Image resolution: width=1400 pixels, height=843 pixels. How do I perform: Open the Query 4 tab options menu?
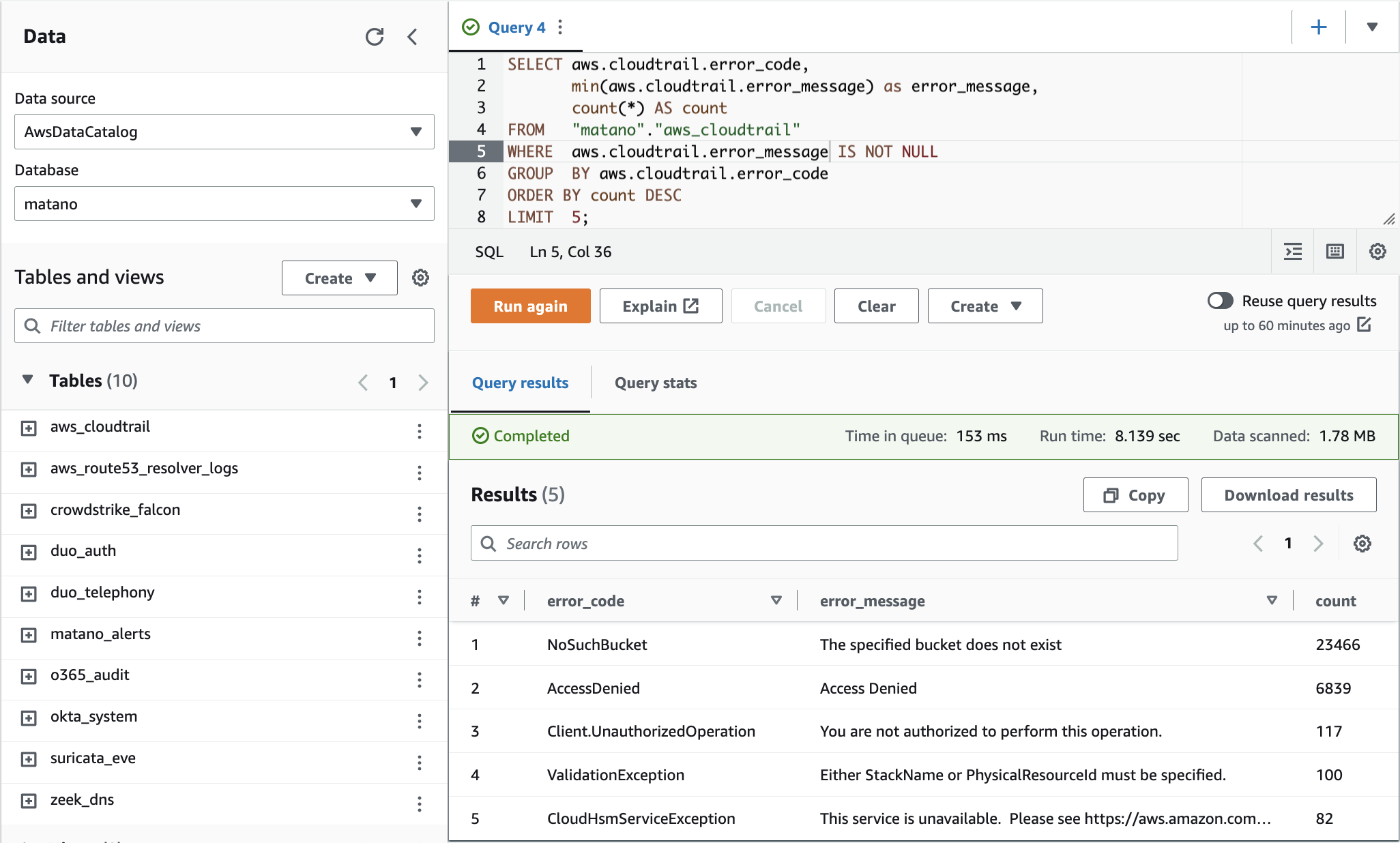560,27
